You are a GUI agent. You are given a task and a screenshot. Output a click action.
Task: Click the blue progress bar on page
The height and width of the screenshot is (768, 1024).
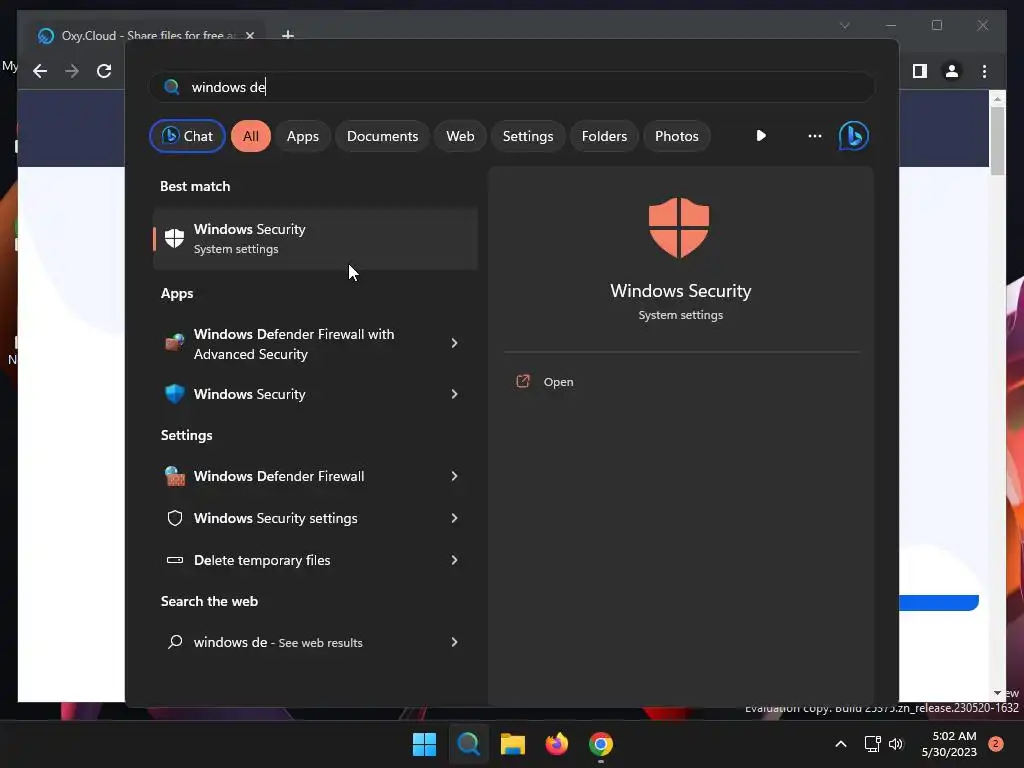coord(939,603)
